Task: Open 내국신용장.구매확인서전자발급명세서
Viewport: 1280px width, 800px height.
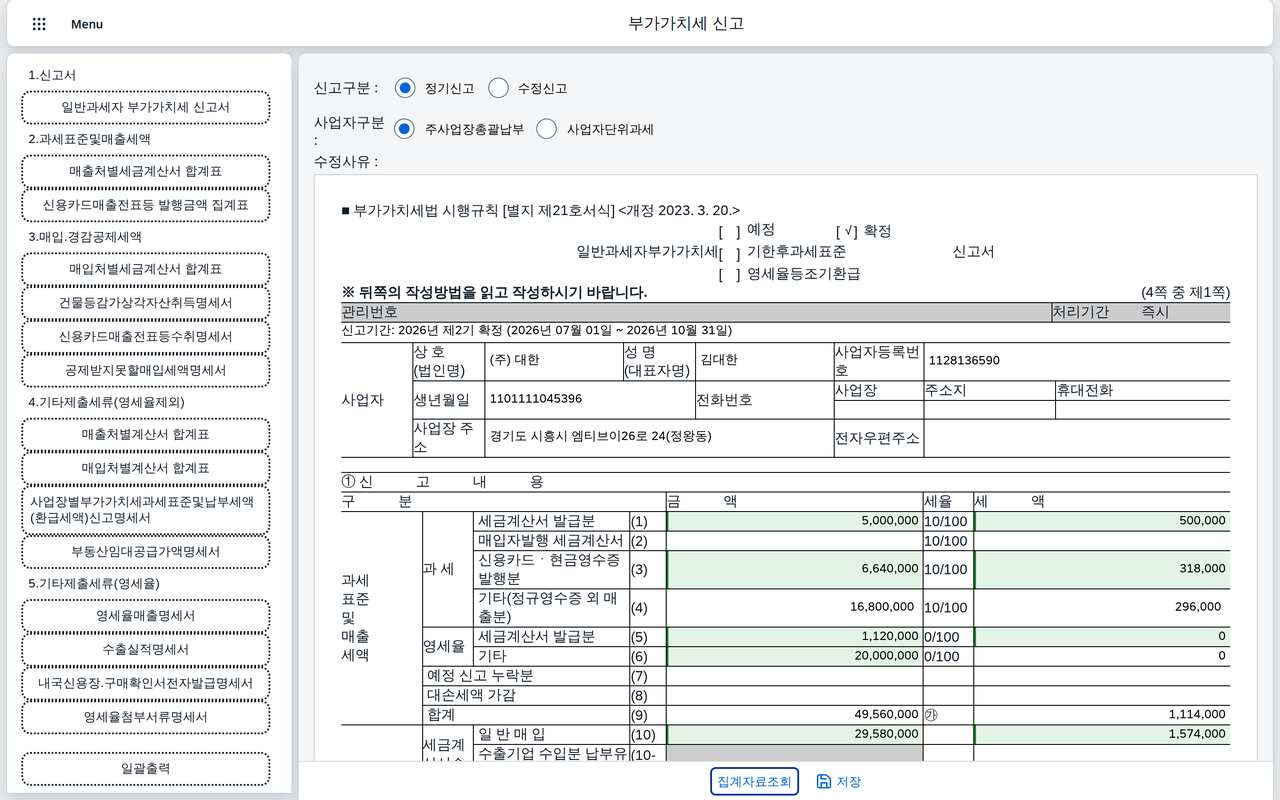Action: click(145, 683)
